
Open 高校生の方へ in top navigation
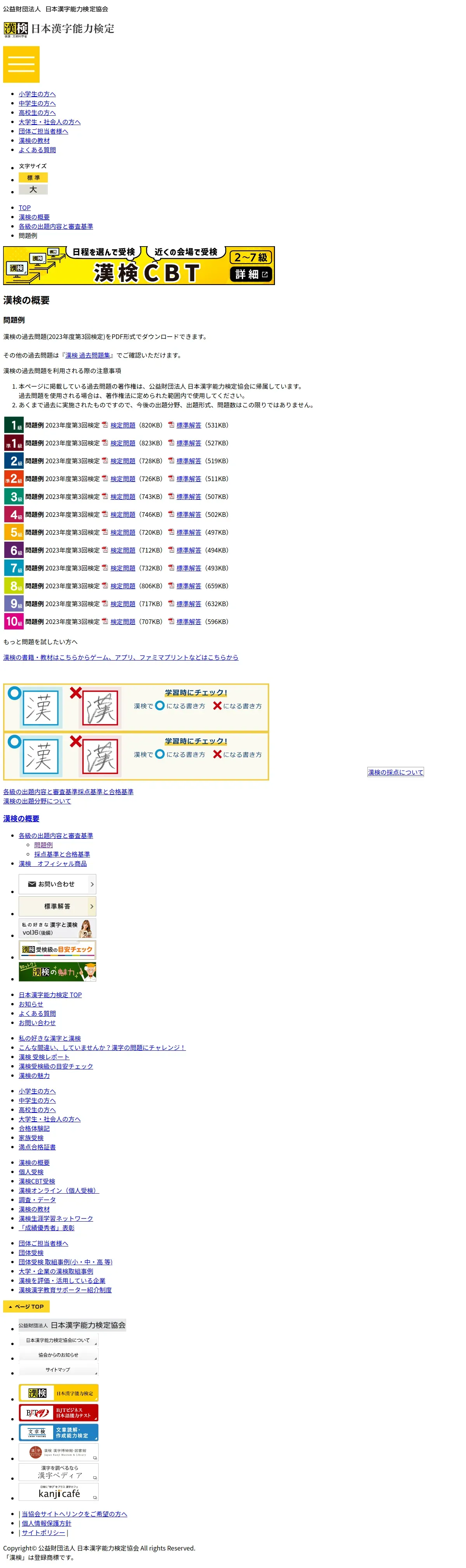click(37, 113)
